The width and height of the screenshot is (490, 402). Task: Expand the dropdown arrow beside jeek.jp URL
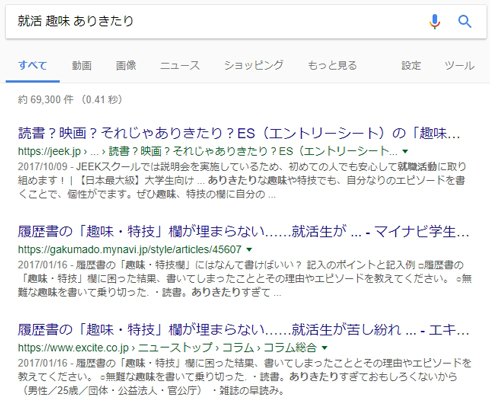click(405, 151)
